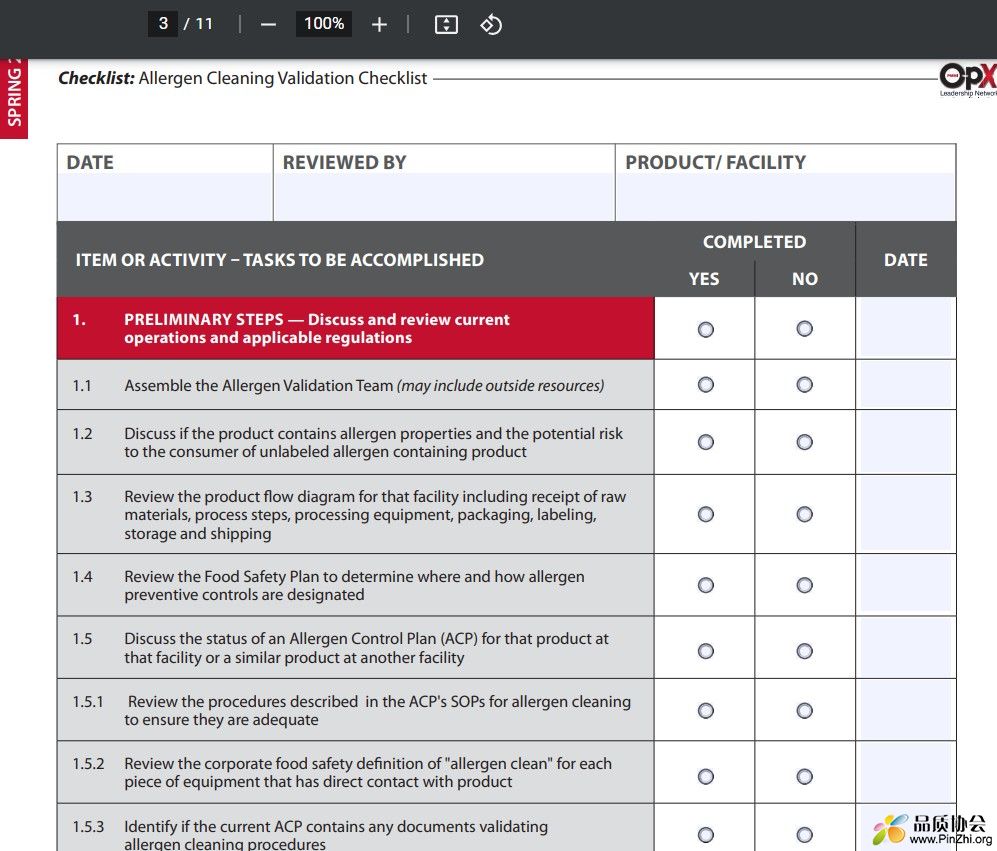Click the date field for item 1.5

[905, 647]
